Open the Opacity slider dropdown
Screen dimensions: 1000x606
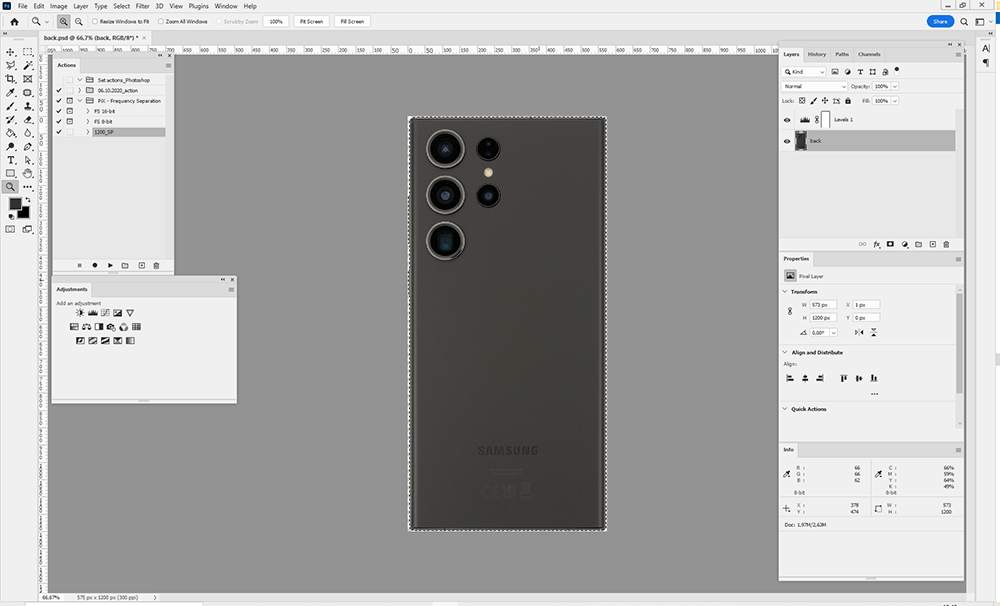[x=895, y=86]
